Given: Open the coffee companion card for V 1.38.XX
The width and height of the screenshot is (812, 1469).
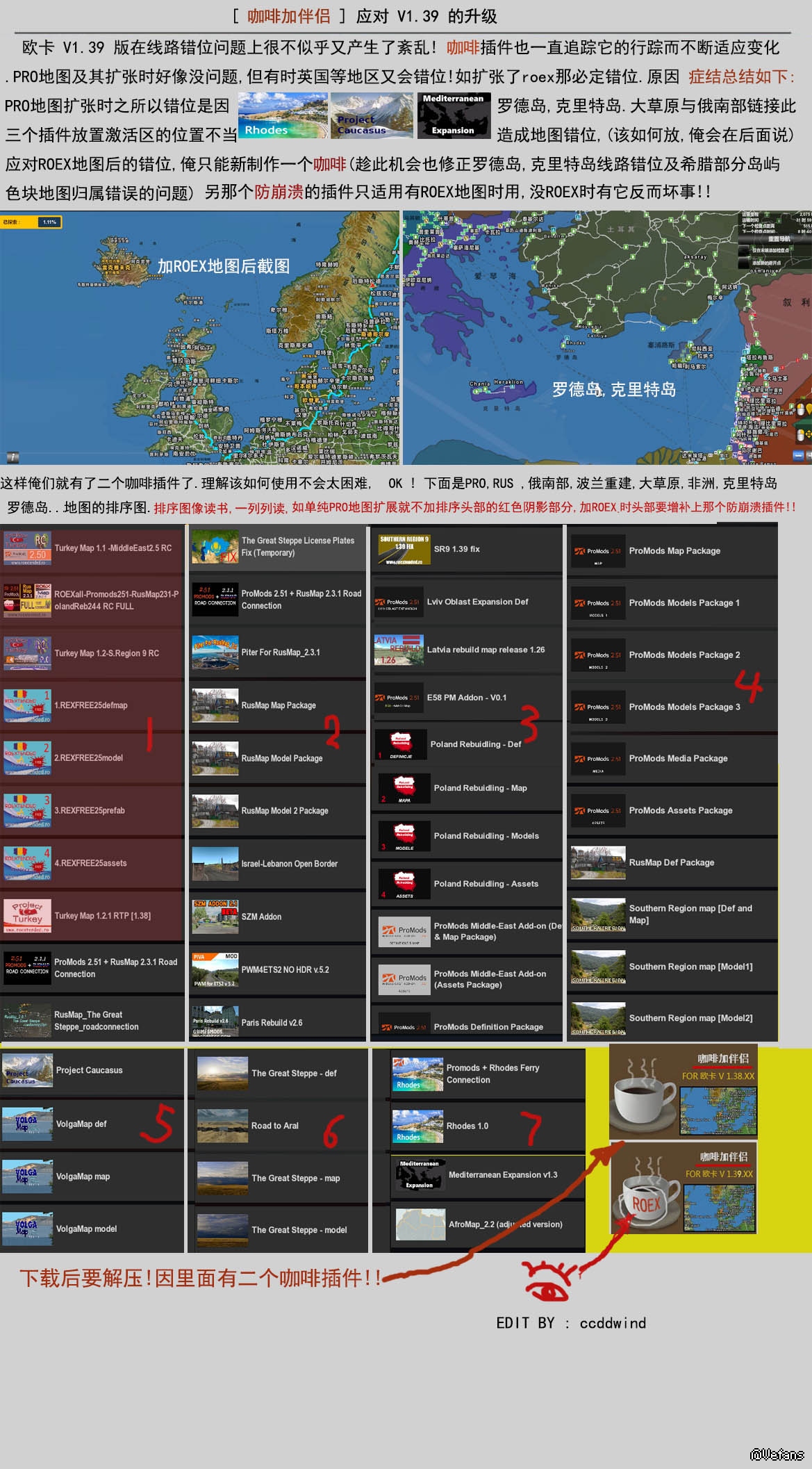Looking at the screenshot, I should click(683, 1093).
